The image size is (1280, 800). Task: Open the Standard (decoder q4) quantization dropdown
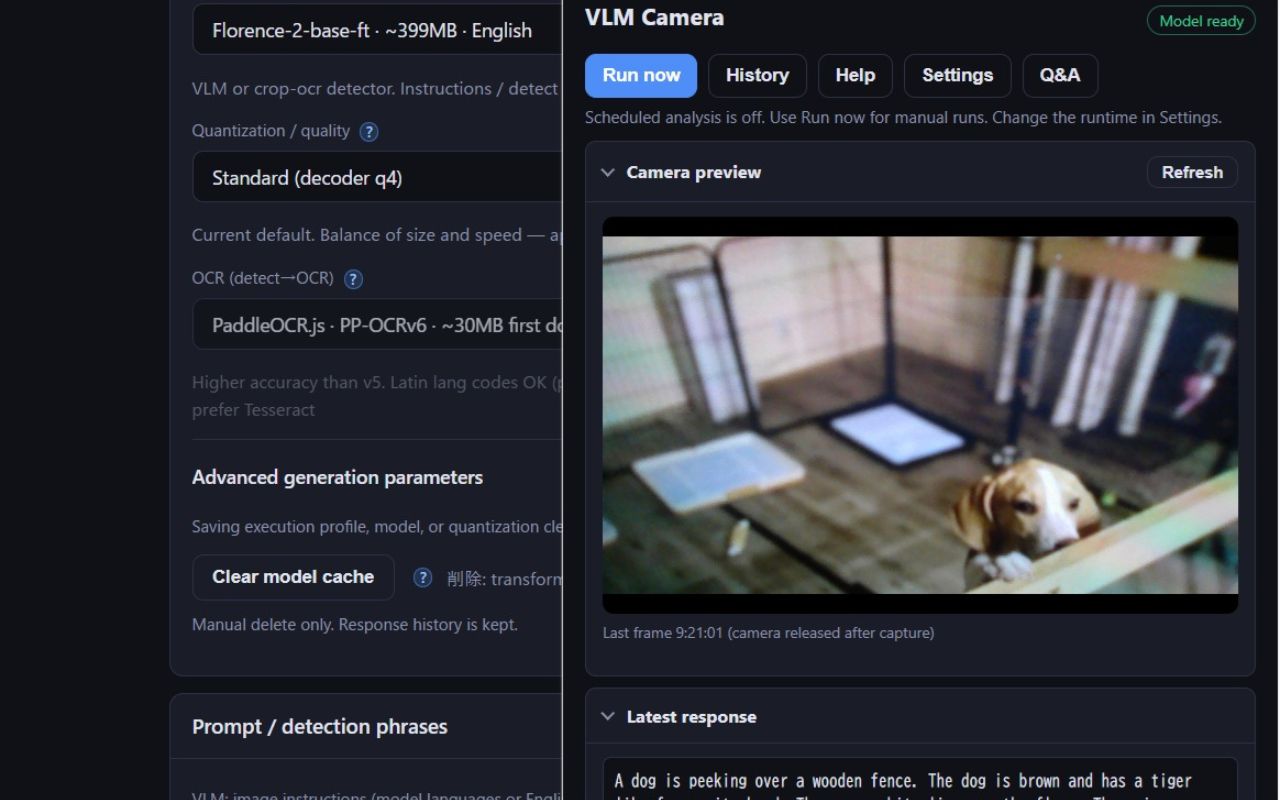[377, 177]
